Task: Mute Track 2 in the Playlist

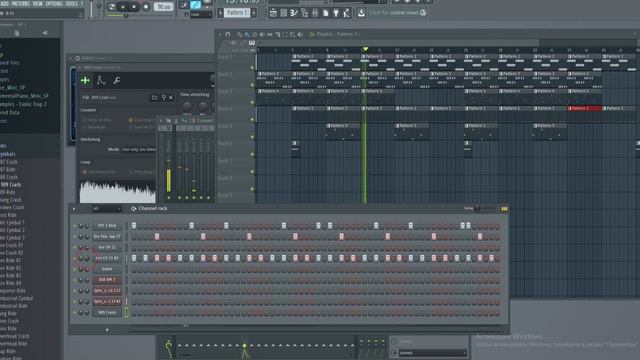Action: [252, 85]
